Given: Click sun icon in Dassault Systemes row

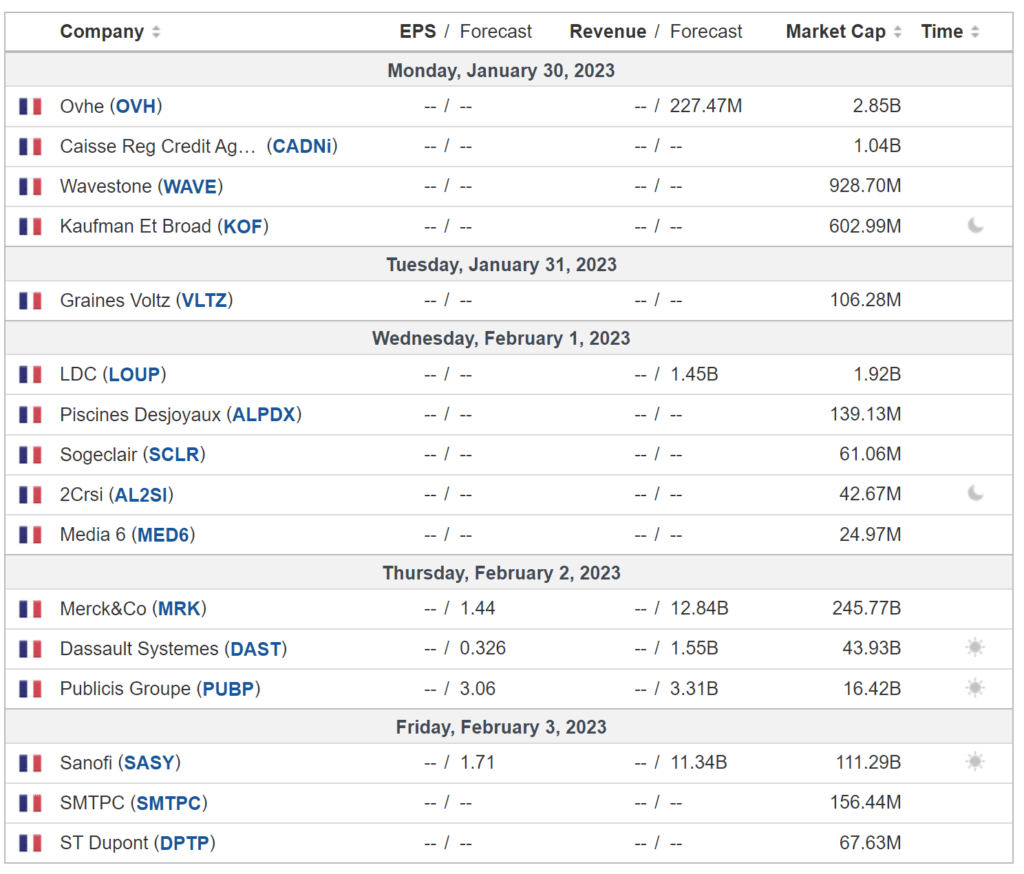Looking at the screenshot, I should click(975, 648).
